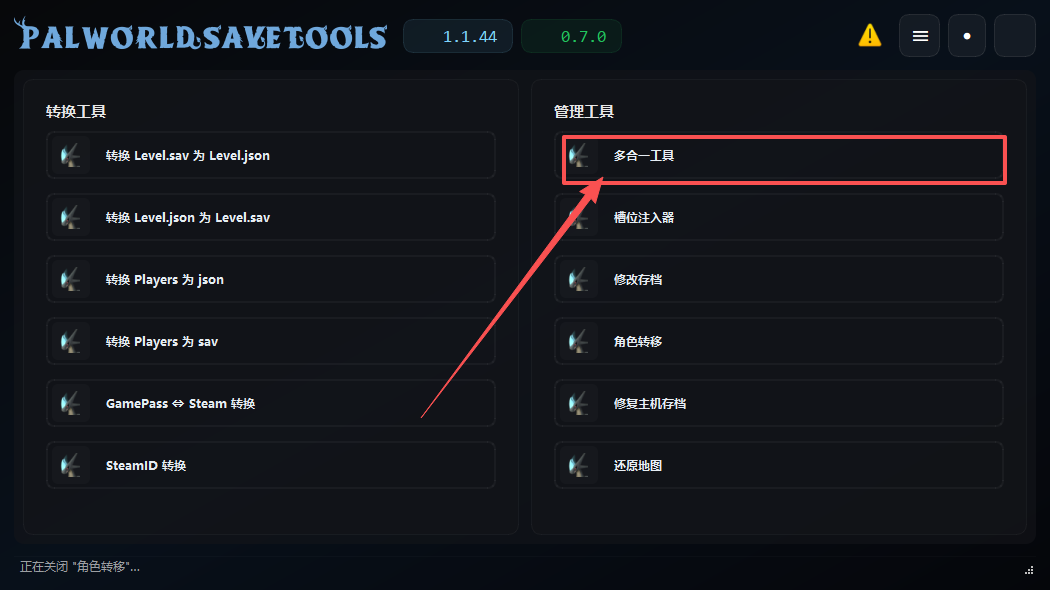Click icon beside 多合一工具
The height and width of the screenshot is (590, 1050).
click(579, 155)
